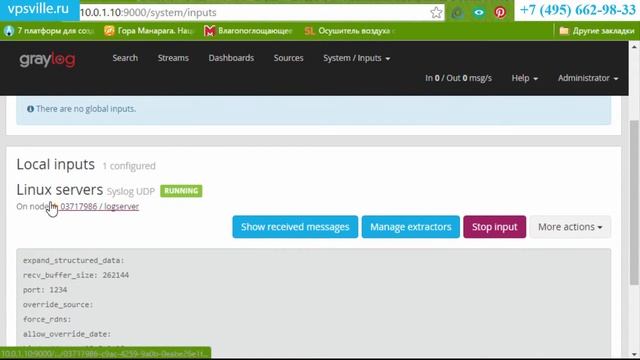The image size is (640, 360).
Task: Bookmark page with the star icon
Action: (436, 13)
